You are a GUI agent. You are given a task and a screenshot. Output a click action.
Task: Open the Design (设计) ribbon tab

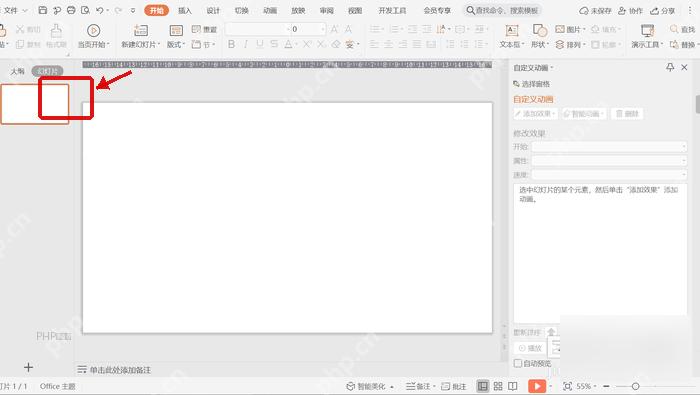click(x=213, y=10)
